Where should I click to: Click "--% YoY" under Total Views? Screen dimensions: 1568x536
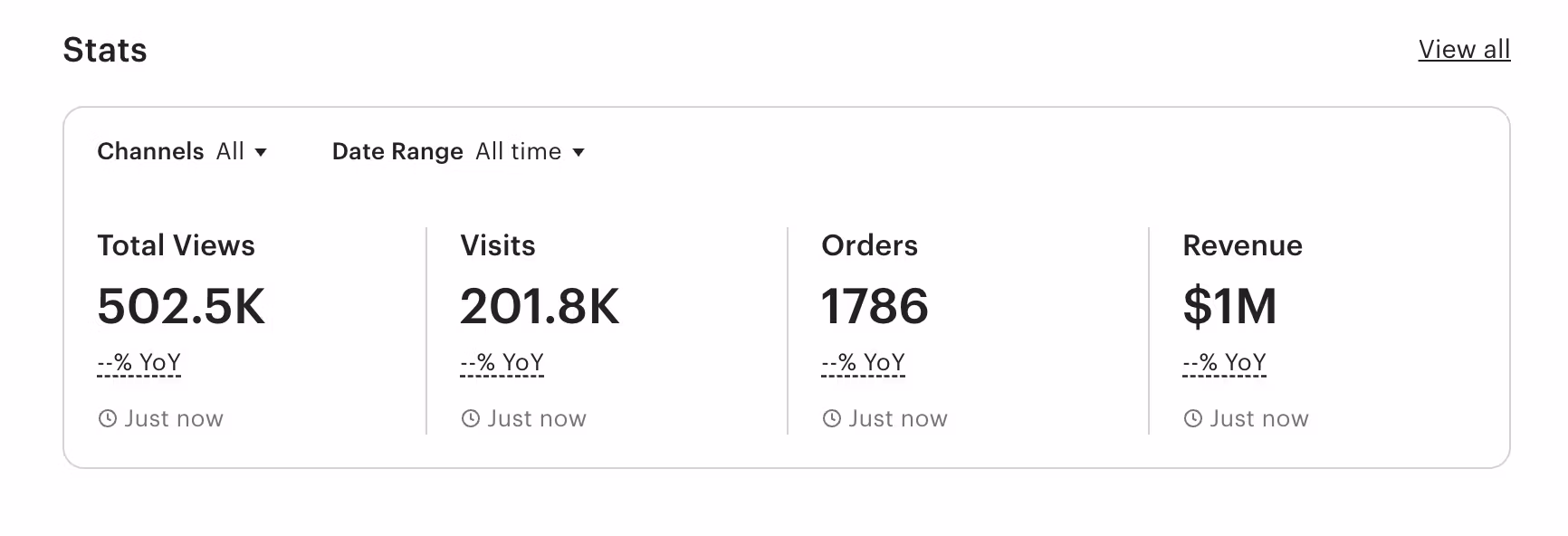139,361
